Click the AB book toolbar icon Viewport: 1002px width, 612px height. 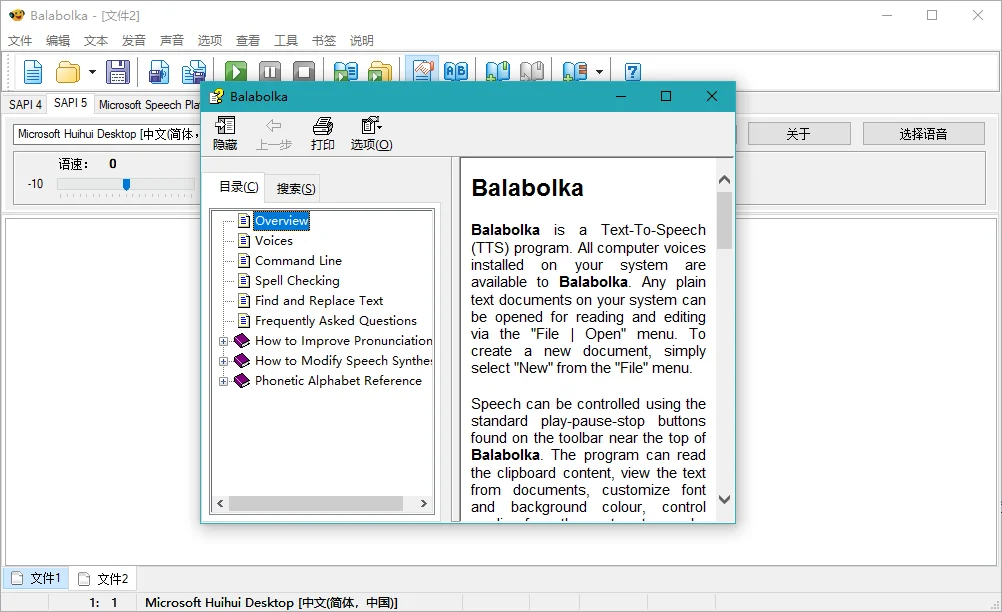coord(456,71)
